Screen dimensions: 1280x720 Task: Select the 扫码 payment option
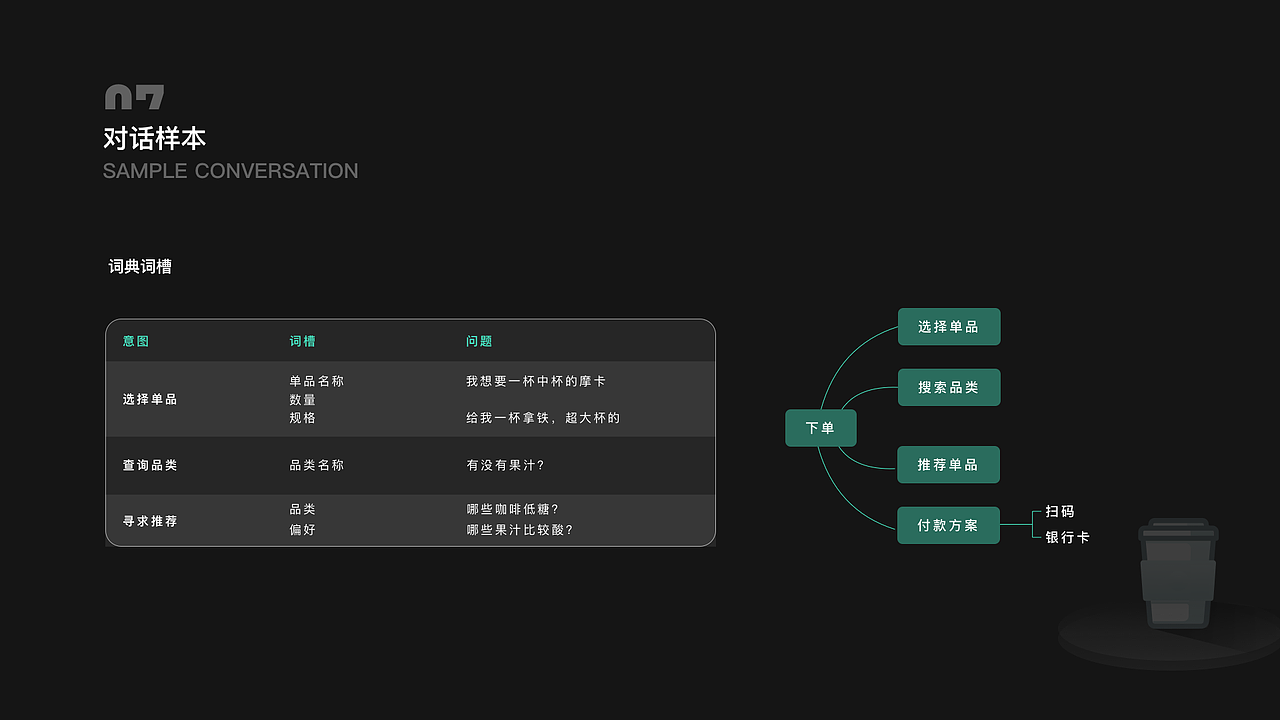[1058, 512]
